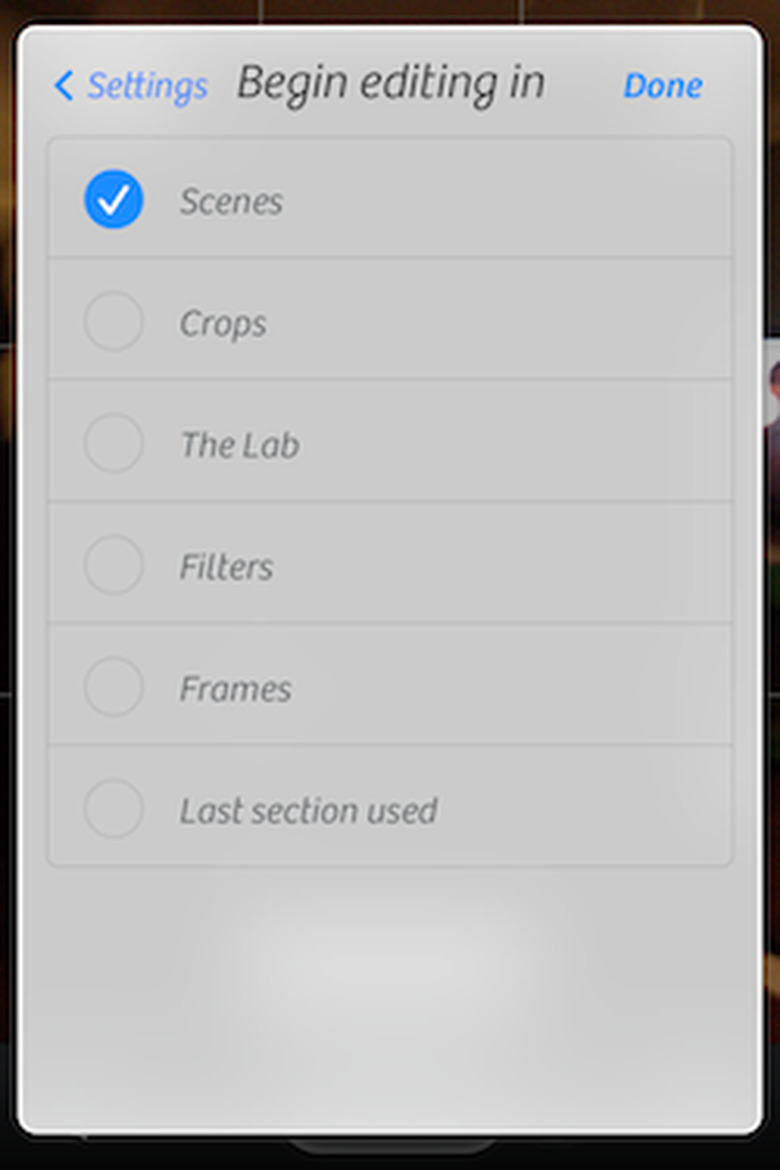Click the blue back chevron arrow
The height and width of the screenshot is (1170, 780).
click(x=64, y=86)
